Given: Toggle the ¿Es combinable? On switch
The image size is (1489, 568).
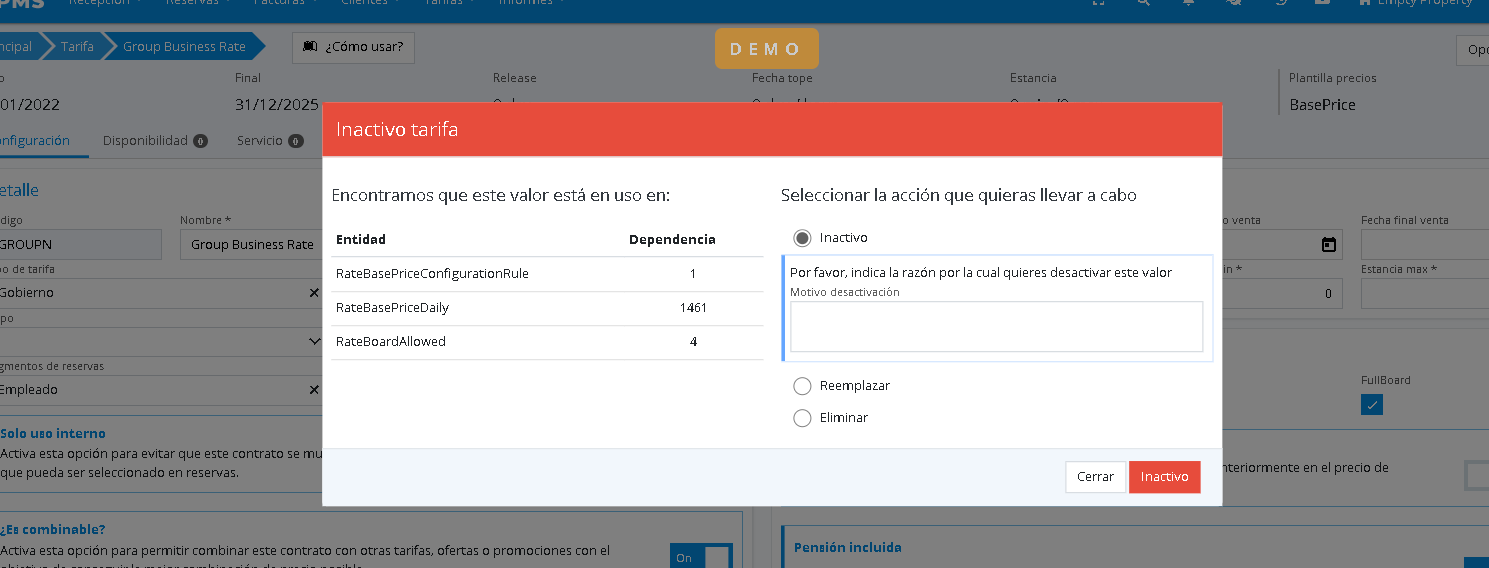Looking at the screenshot, I should point(701,557).
